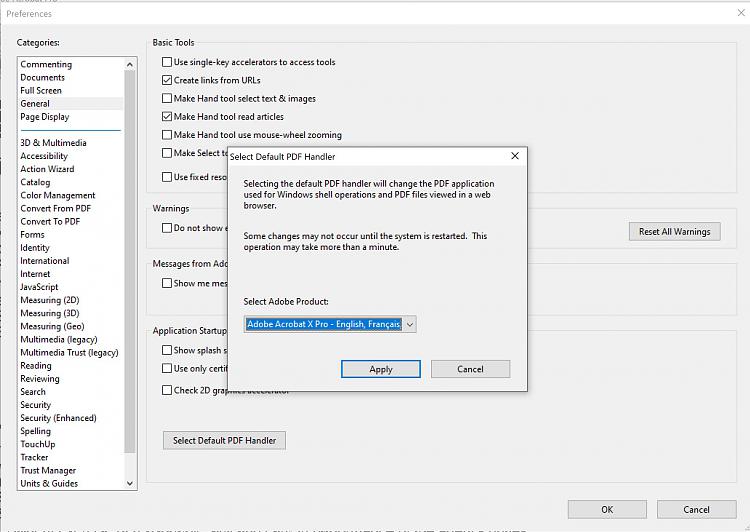Click Select Default PDF Handler button
This screenshot has width=750, height=532.
click(224, 441)
